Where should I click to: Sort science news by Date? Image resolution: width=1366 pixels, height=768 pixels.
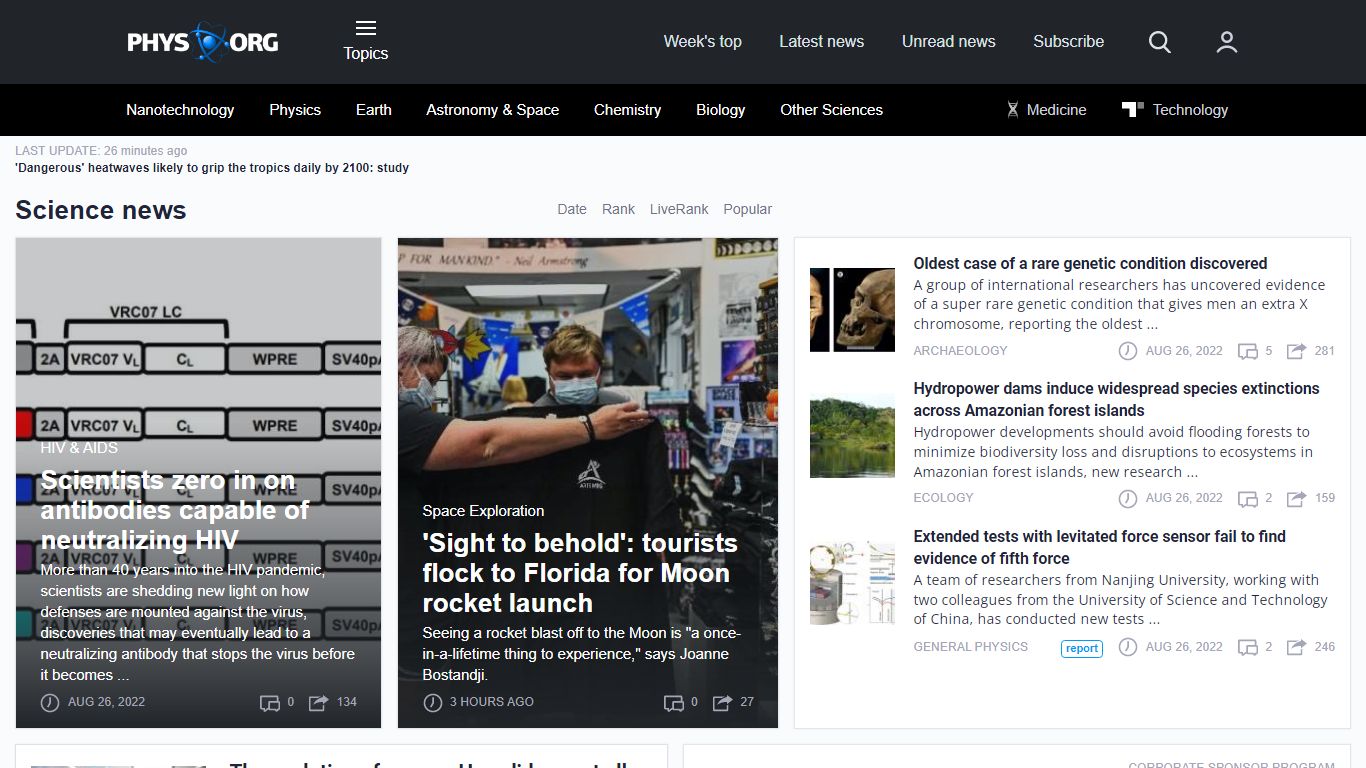tap(572, 209)
